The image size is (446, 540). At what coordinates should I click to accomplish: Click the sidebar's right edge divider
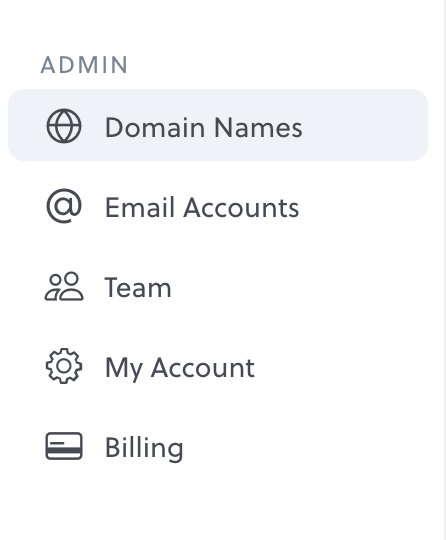pos(444,270)
